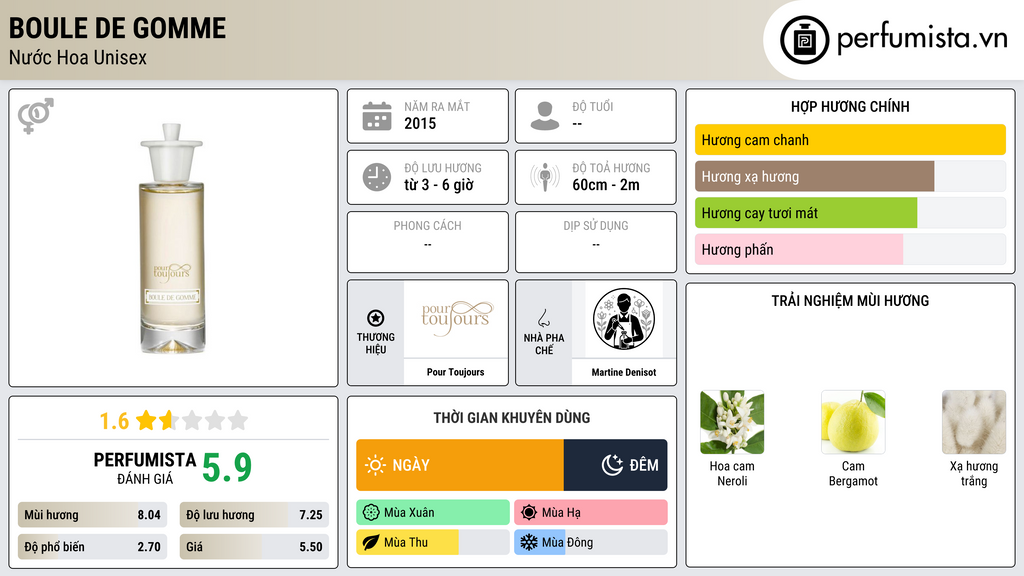Click the launch year value 2015
Viewport: 1024px width, 576px height.
click(420, 123)
